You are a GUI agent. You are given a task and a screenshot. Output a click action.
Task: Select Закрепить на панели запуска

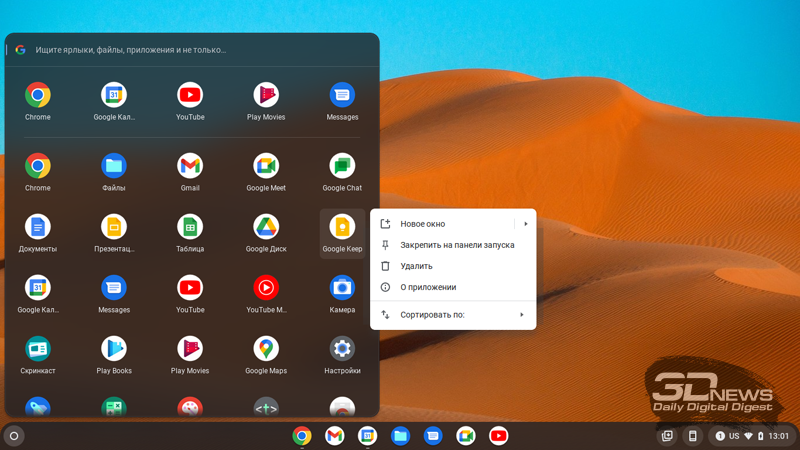457,245
